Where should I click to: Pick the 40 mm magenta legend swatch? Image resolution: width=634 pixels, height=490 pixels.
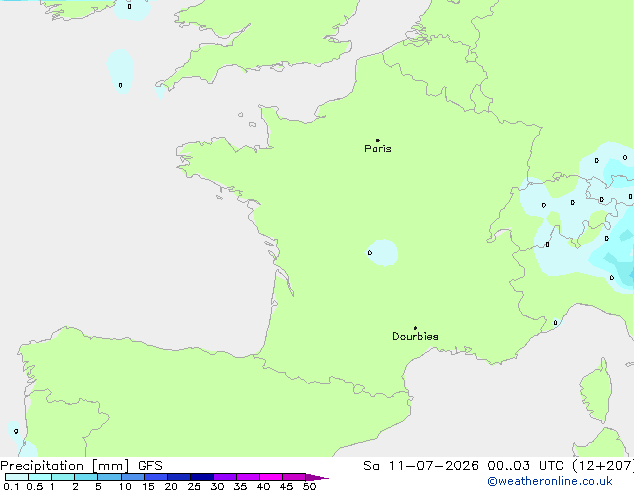(x=271, y=477)
